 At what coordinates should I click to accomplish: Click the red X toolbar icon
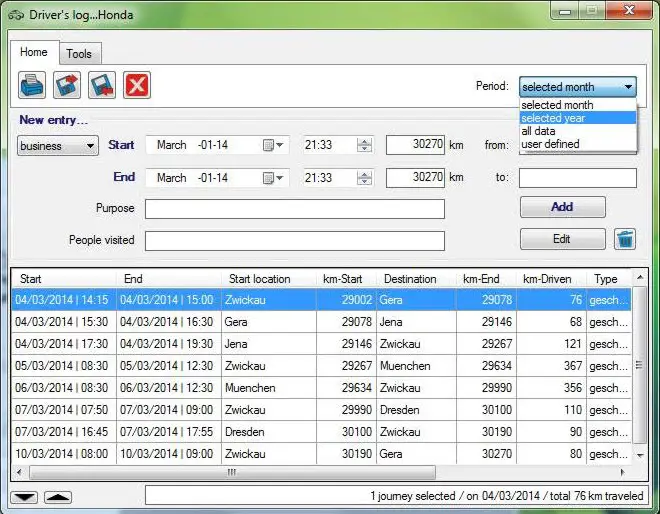coord(137,85)
